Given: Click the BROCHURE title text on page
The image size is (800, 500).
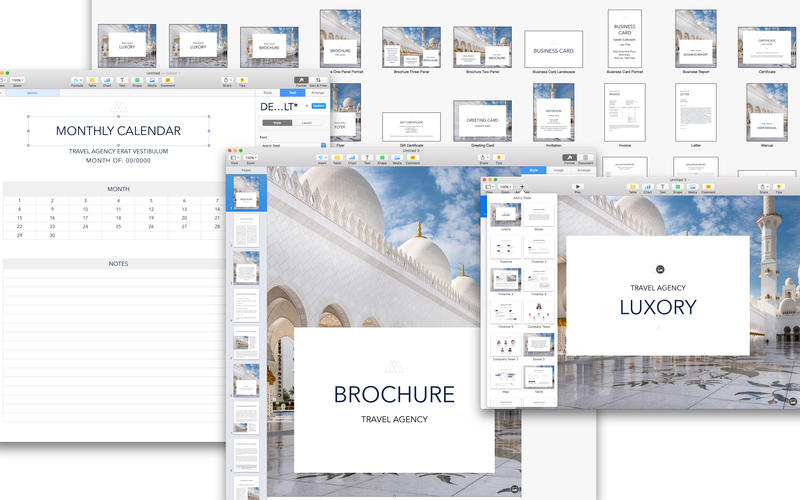Looking at the screenshot, I should click(x=394, y=394).
